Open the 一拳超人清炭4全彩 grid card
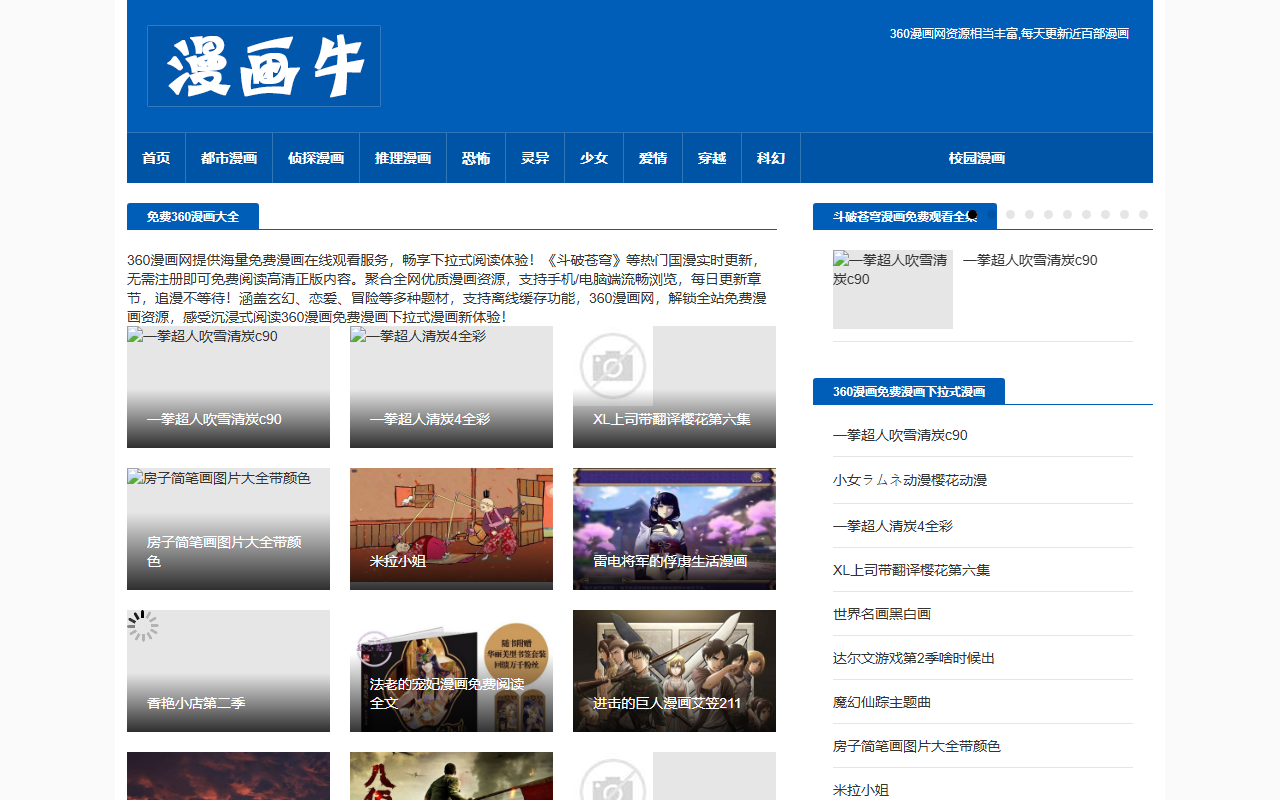Viewport: 1280px width, 800px height. click(x=451, y=387)
